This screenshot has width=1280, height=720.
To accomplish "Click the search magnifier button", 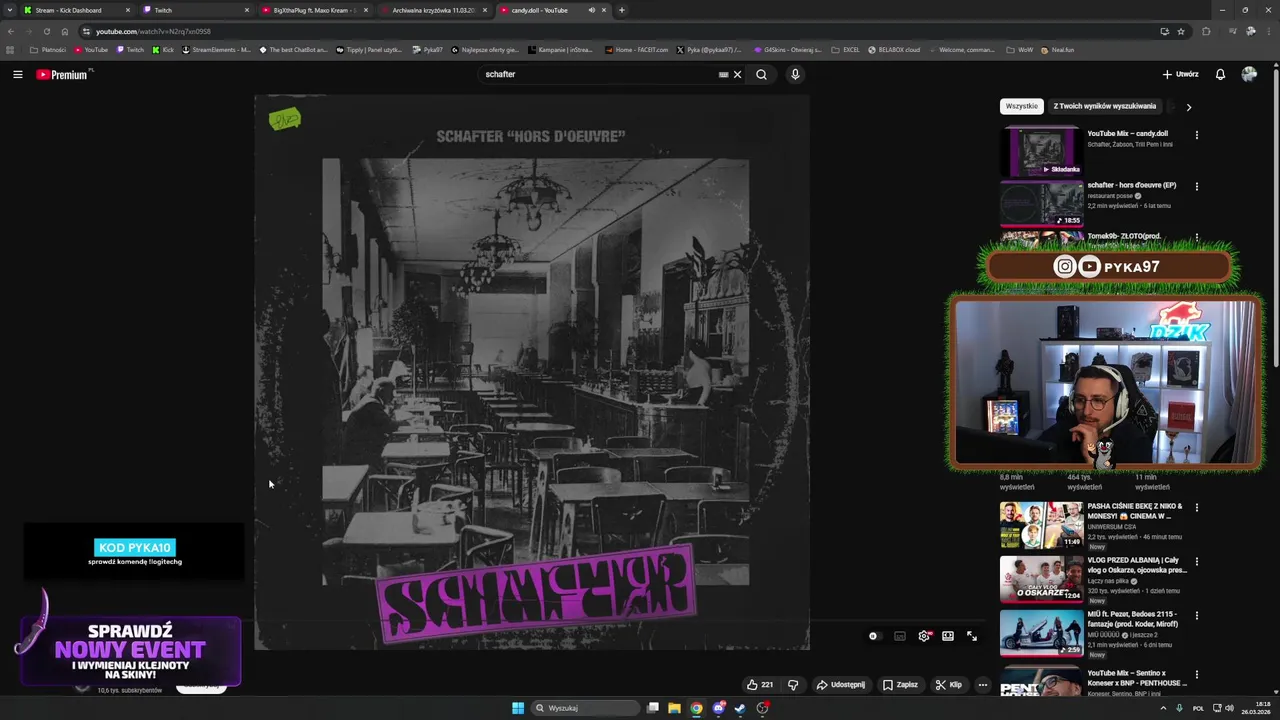I will [x=761, y=74].
